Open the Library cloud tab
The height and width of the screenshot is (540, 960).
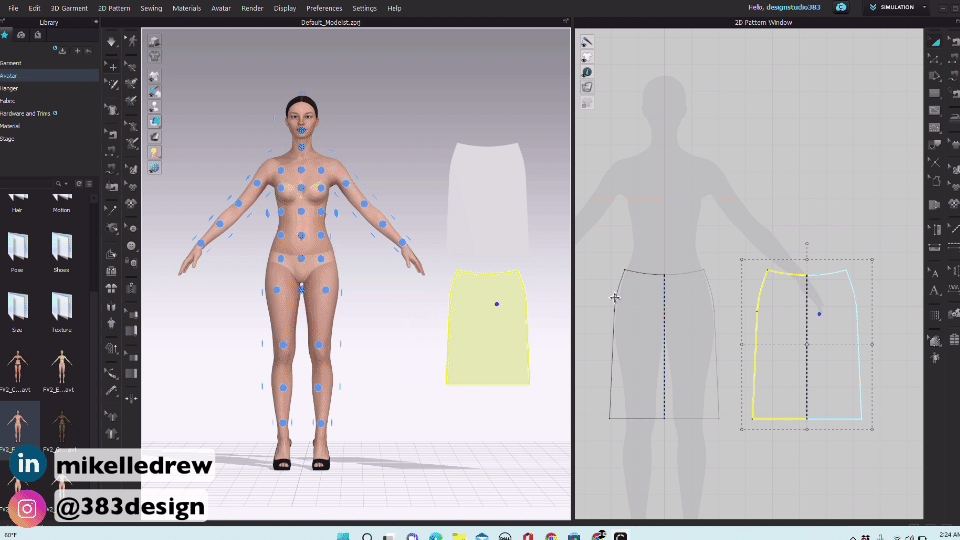tap(21, 35)
